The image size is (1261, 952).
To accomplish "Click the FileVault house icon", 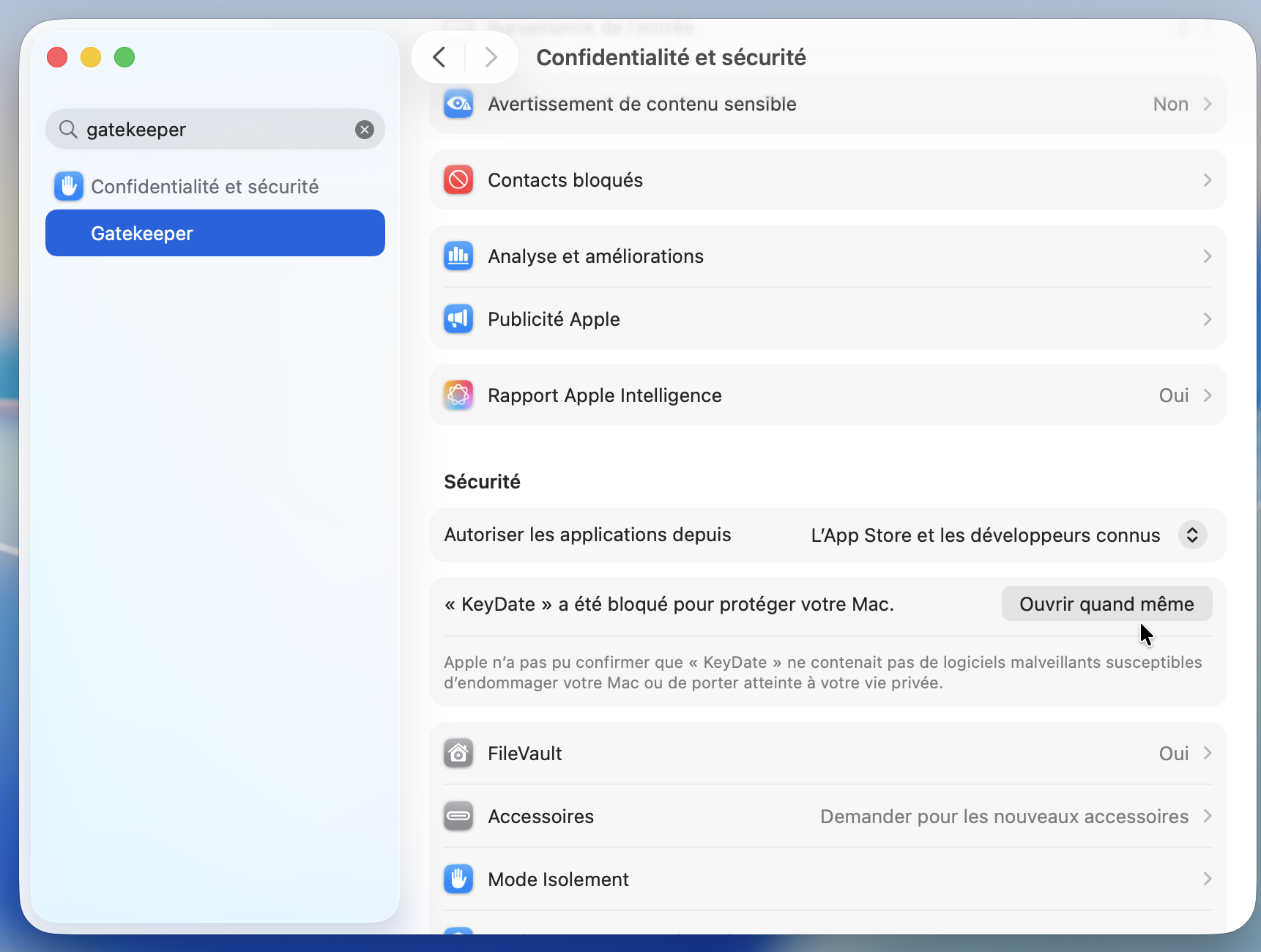I will coord(458,754).
